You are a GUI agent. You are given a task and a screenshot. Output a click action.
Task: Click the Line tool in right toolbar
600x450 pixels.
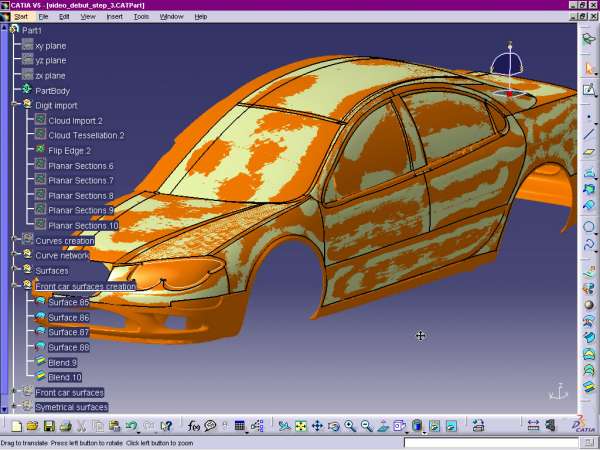coord(589,133)
